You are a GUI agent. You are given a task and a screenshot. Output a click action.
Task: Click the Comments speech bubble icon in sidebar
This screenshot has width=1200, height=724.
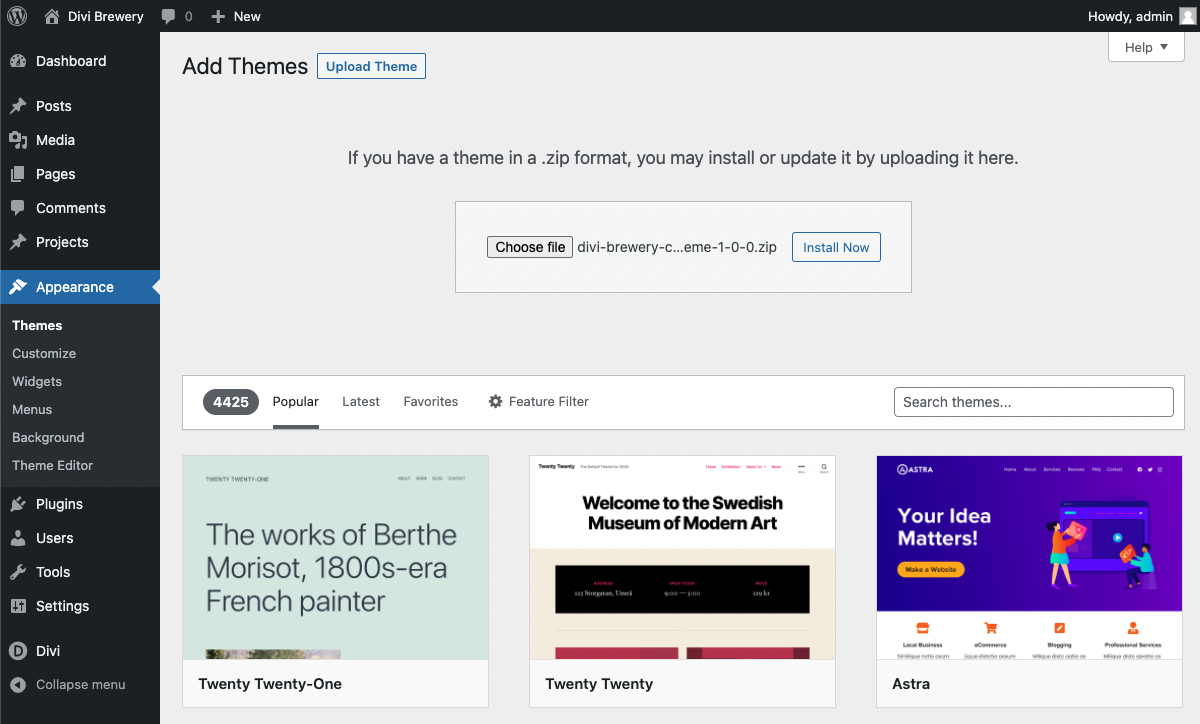click(x=18, y=208)
